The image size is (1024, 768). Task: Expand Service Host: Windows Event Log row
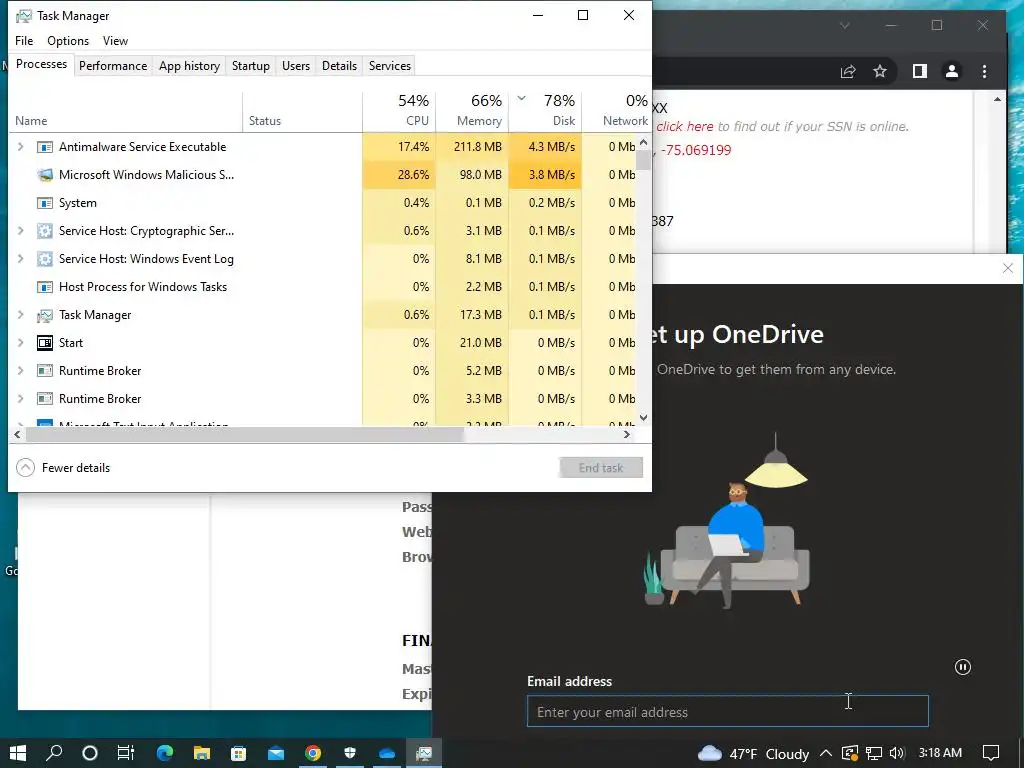pyautogui.click(x=20, y=259)
